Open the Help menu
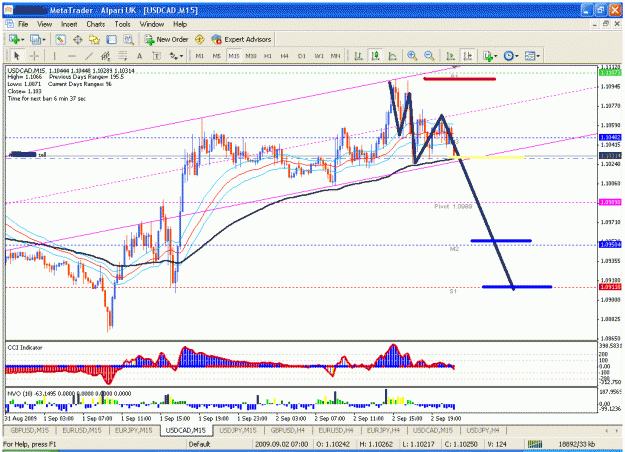Image resolution: width=625 pixels, height=452 pixels. coord(180,24)
